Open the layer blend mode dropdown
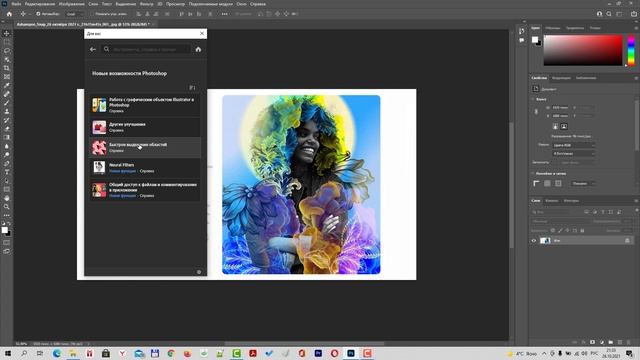This screenshot has width=640, height=360. coord(560,221)
